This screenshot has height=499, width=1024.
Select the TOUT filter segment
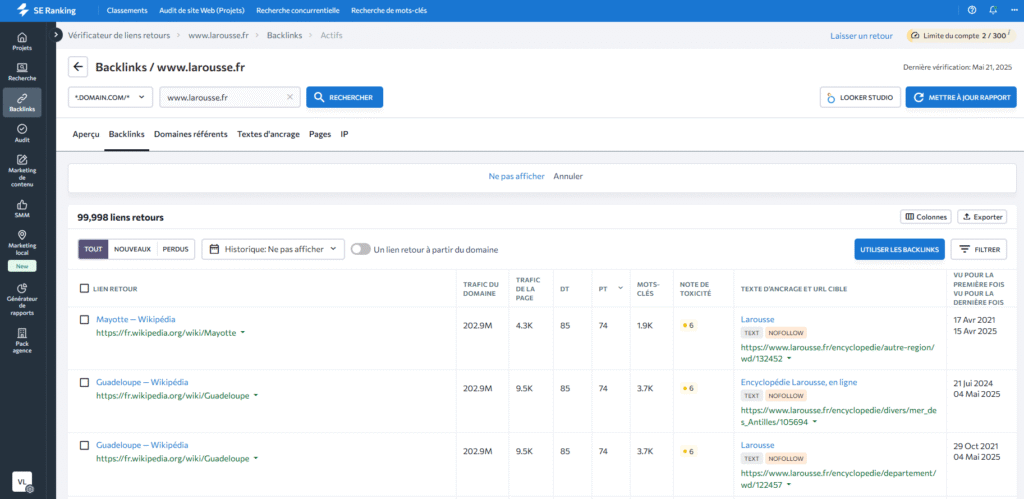93,249
